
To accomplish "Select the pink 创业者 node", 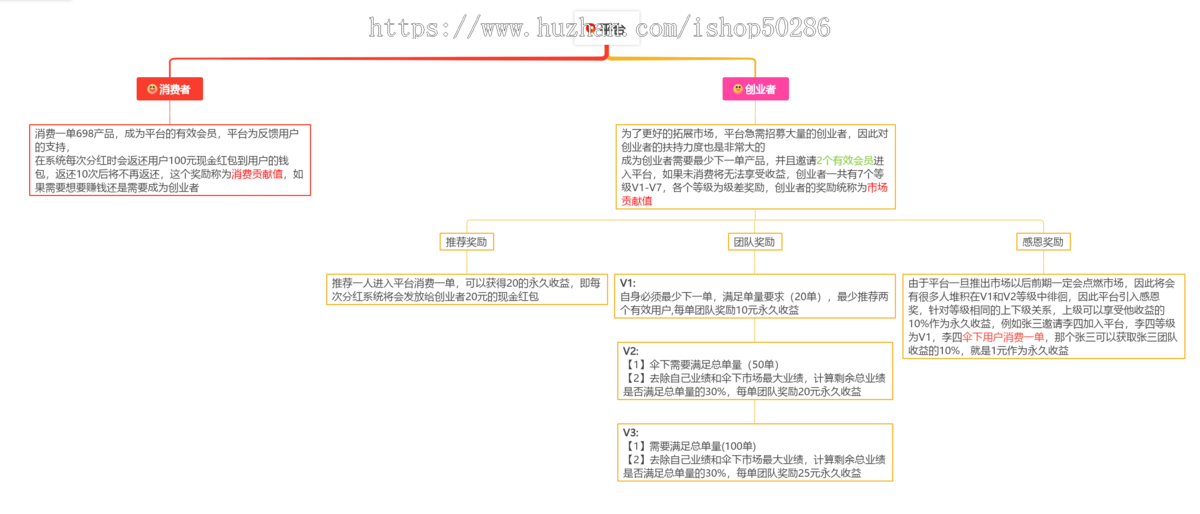I will click(x=756, y=89).
